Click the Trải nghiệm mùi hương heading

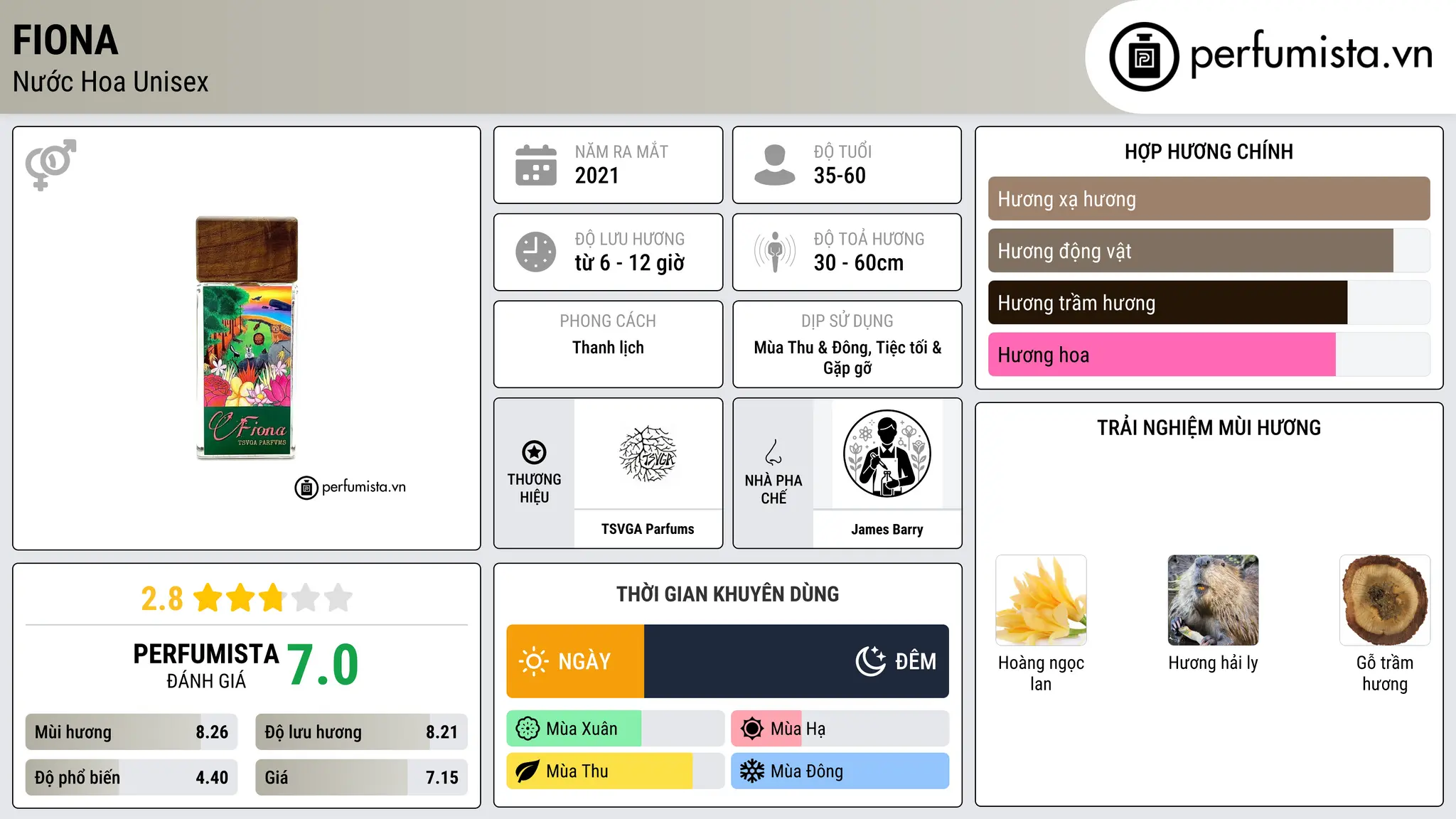point(1209,428)
